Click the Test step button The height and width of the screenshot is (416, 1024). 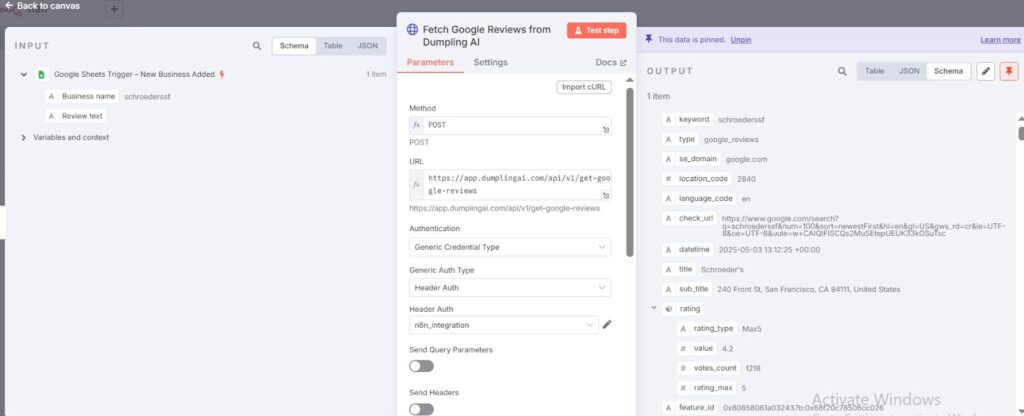(596, 30)
